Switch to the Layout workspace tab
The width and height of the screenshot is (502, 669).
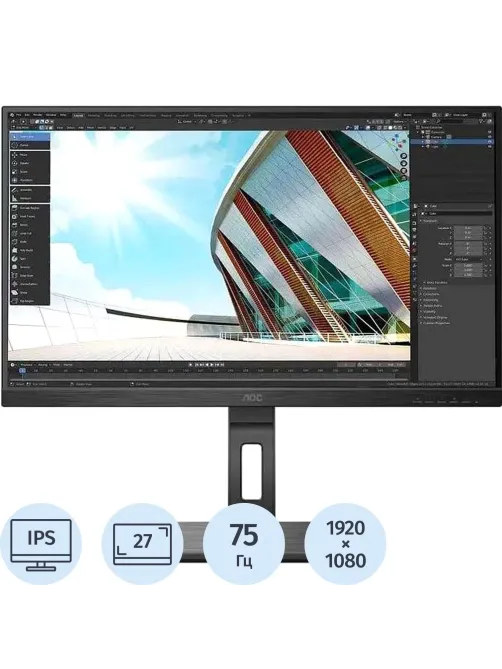coord(78,116)
